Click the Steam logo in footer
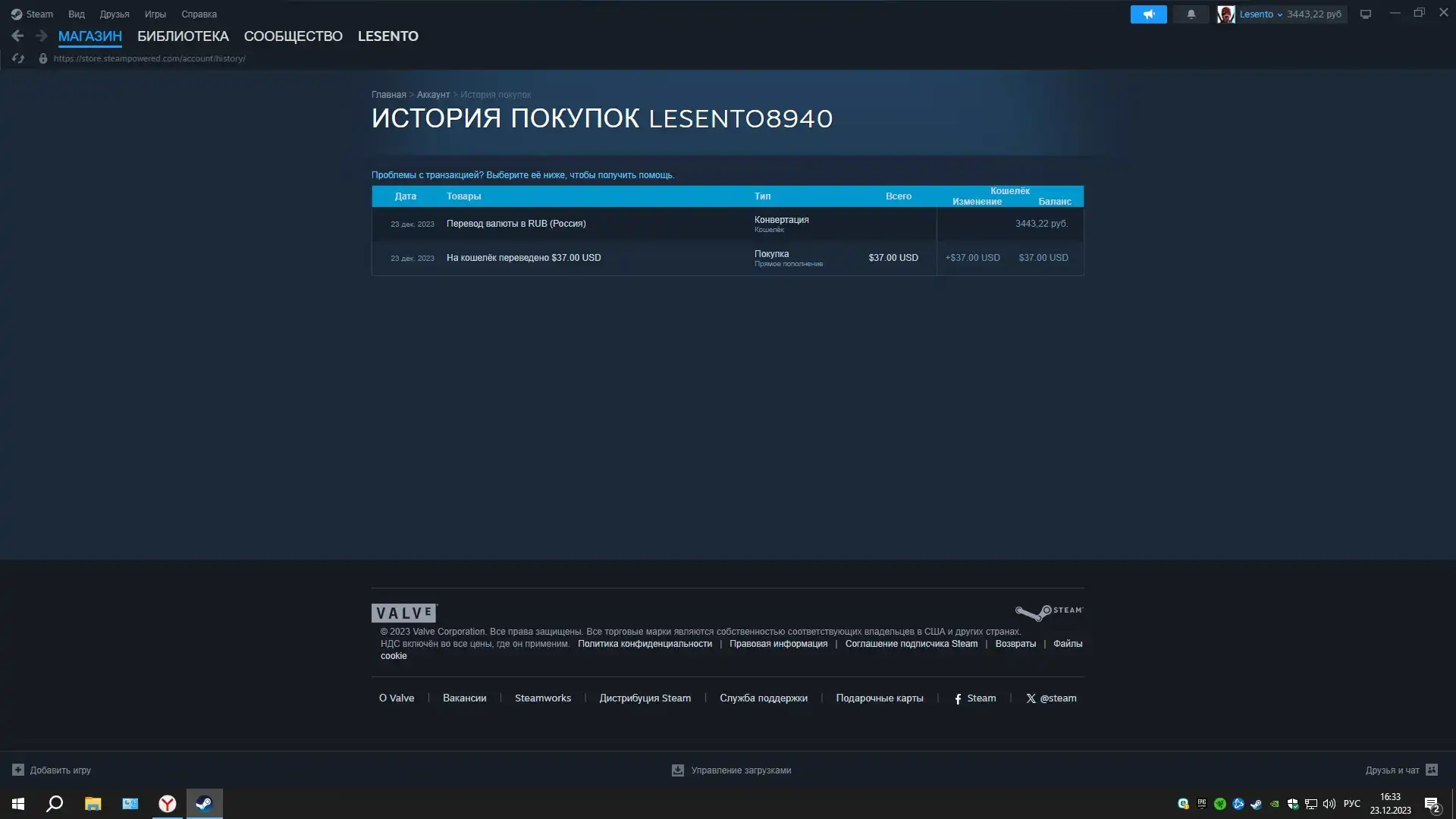 click(1050, 612)
